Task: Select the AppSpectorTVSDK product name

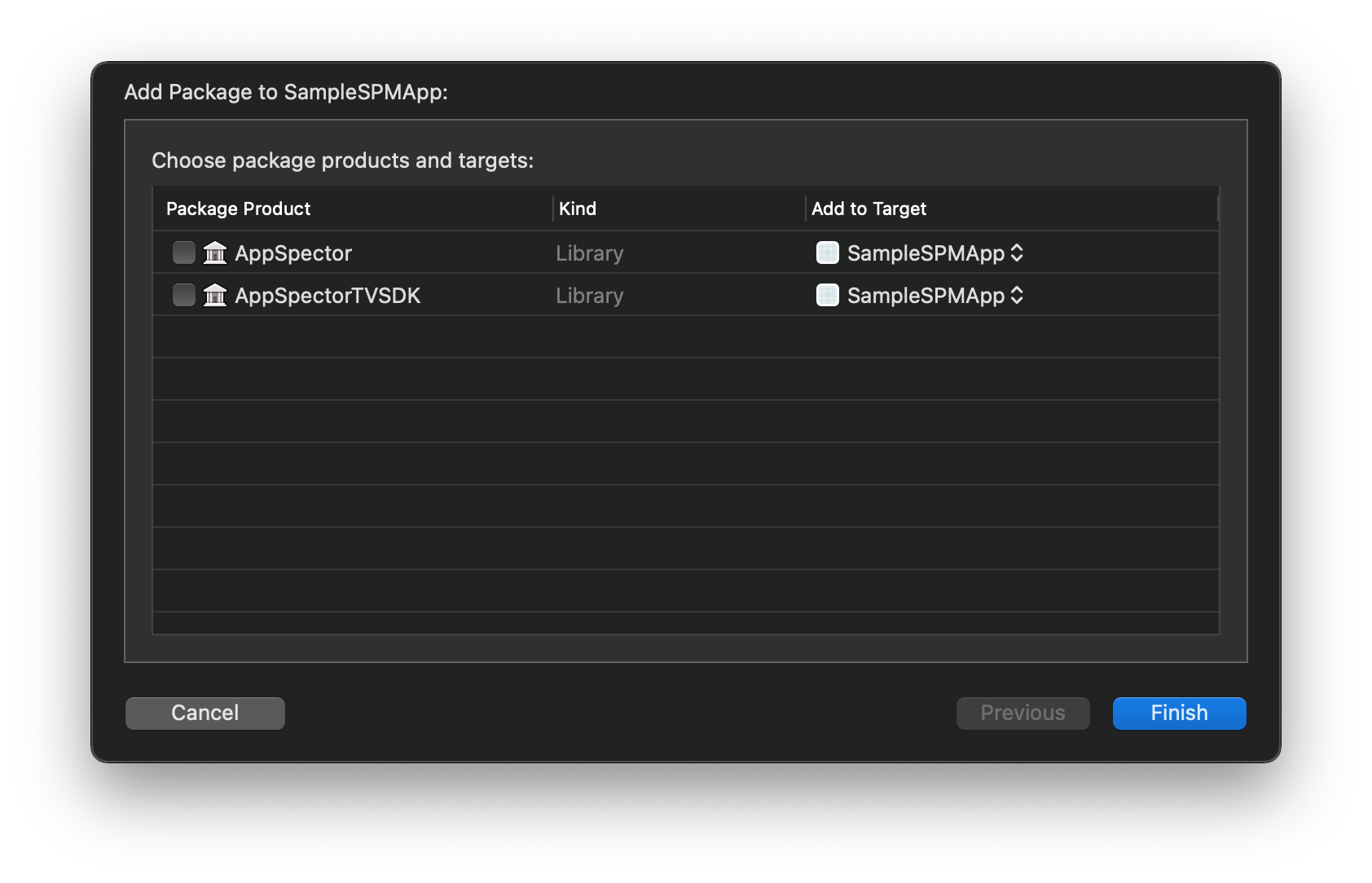Action: pyautogui.click(x=328, y=296)
